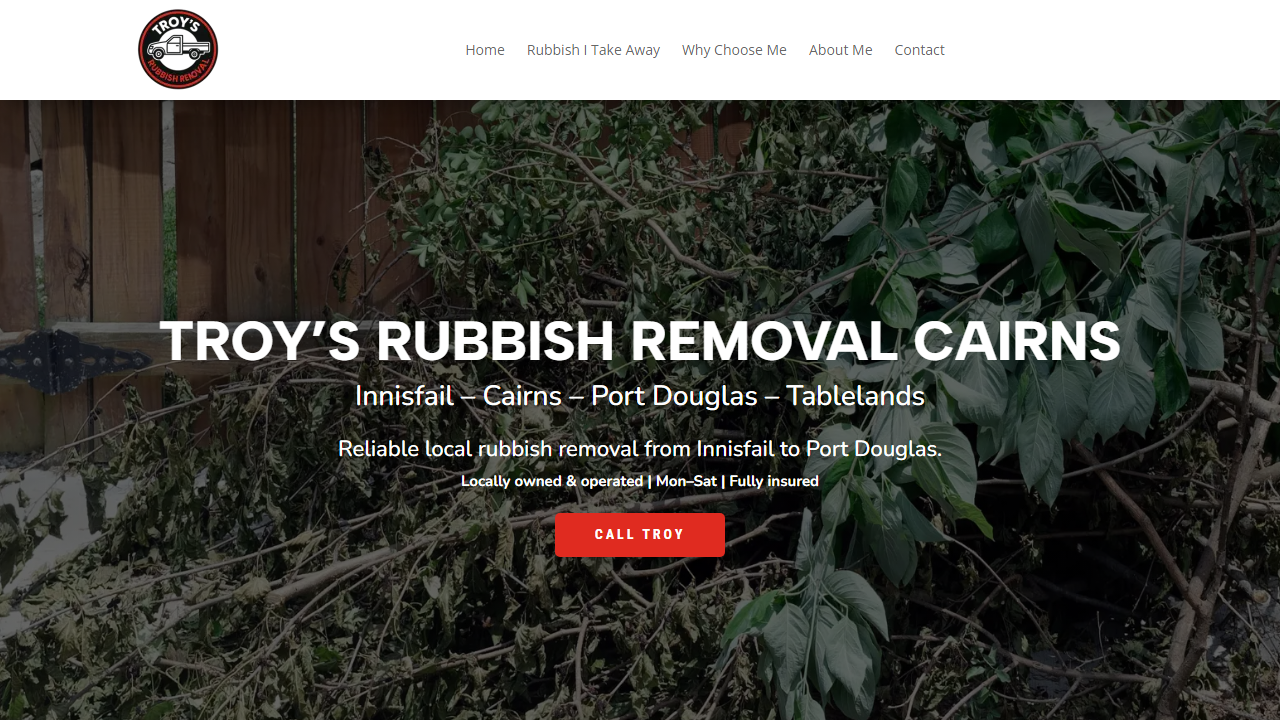Click the Mon–Sat text in tagline
The height and width of the screenshot is (720, 1280).
click(x=686, y=481)
